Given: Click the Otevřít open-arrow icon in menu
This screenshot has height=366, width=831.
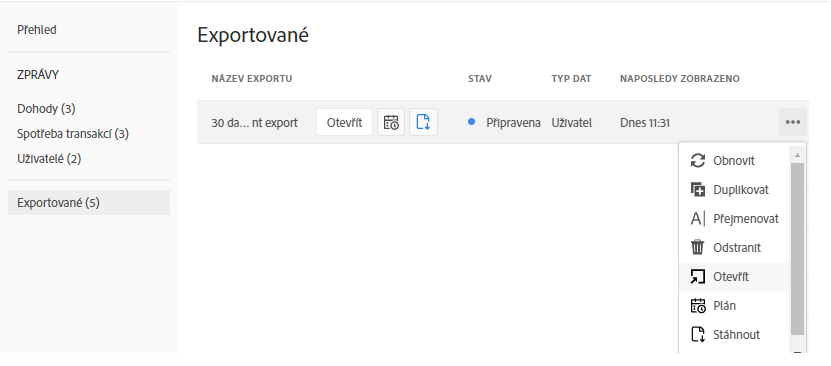Looking at the screenshot, I should point(698,276).
